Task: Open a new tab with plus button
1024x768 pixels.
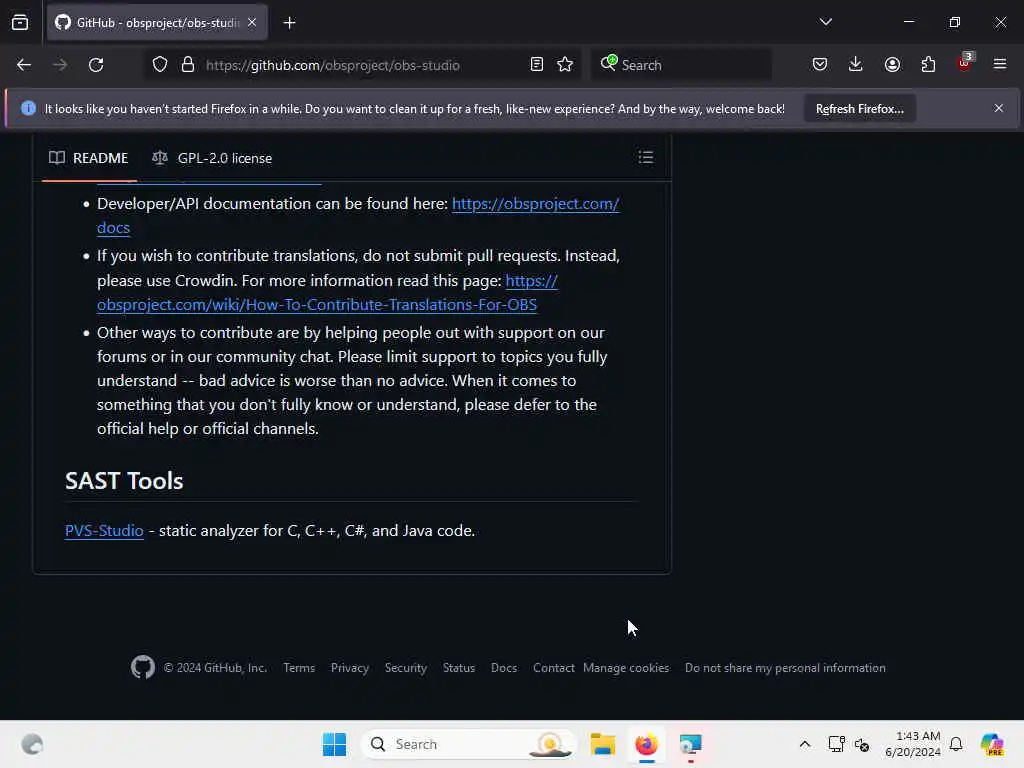Action: [289, 23]
